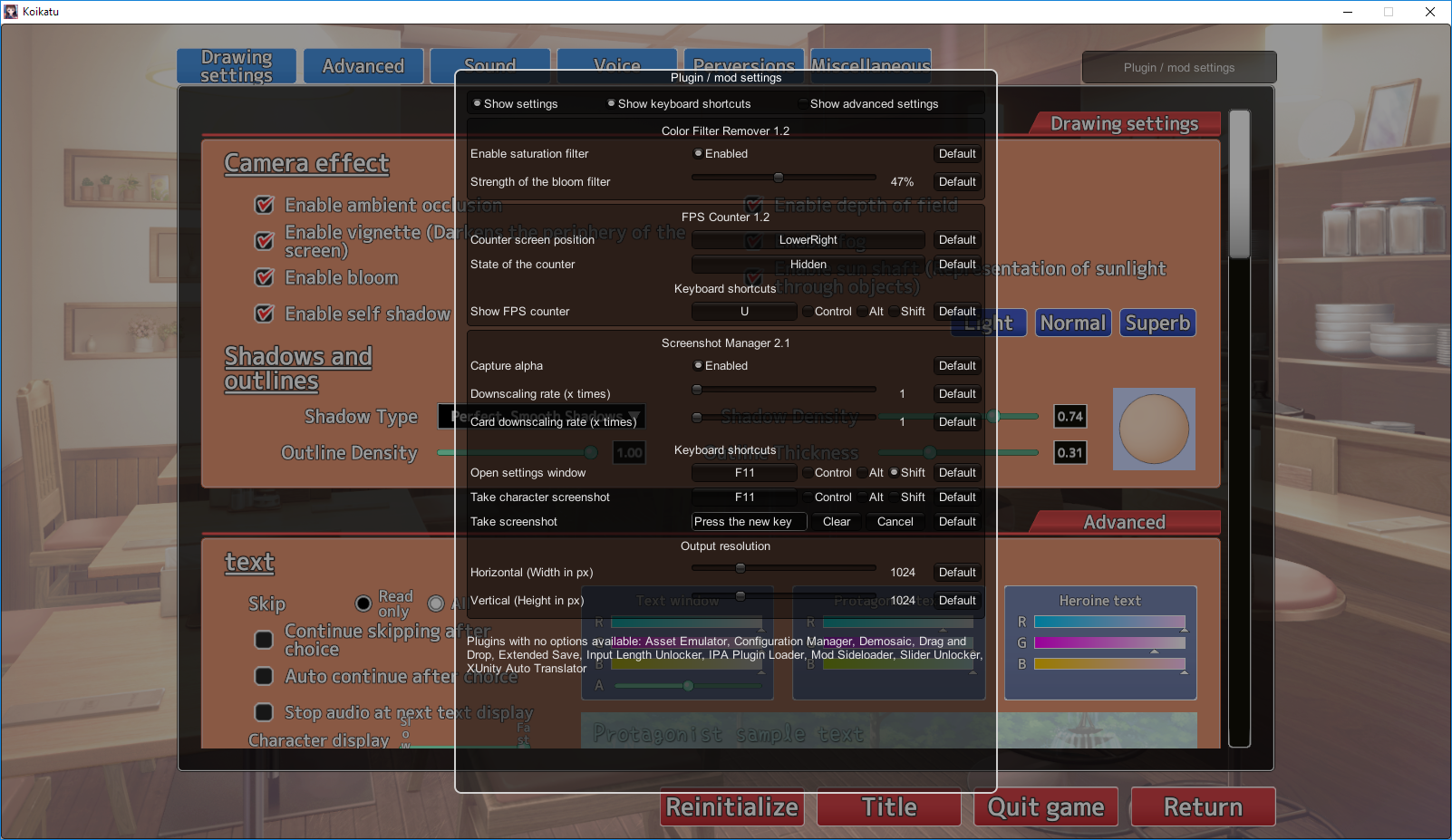
Task: Adjust Horizontal width slider
Action: (x=784, y=568)
